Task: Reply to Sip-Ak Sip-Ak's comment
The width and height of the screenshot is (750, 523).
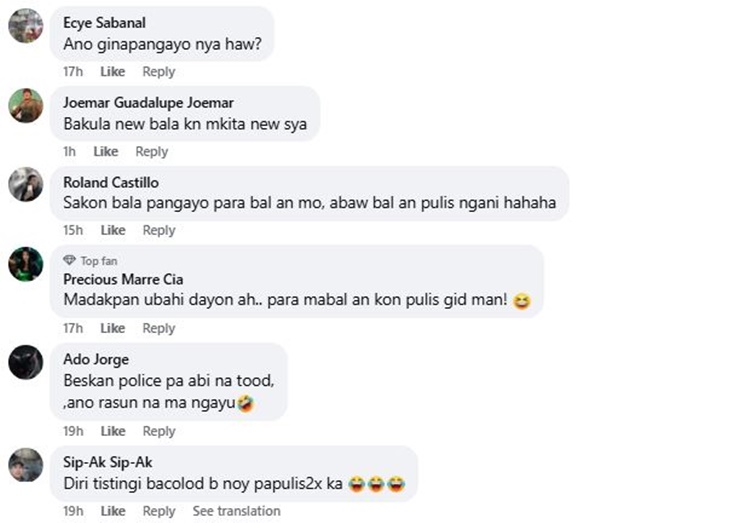Action: (159, 511)
